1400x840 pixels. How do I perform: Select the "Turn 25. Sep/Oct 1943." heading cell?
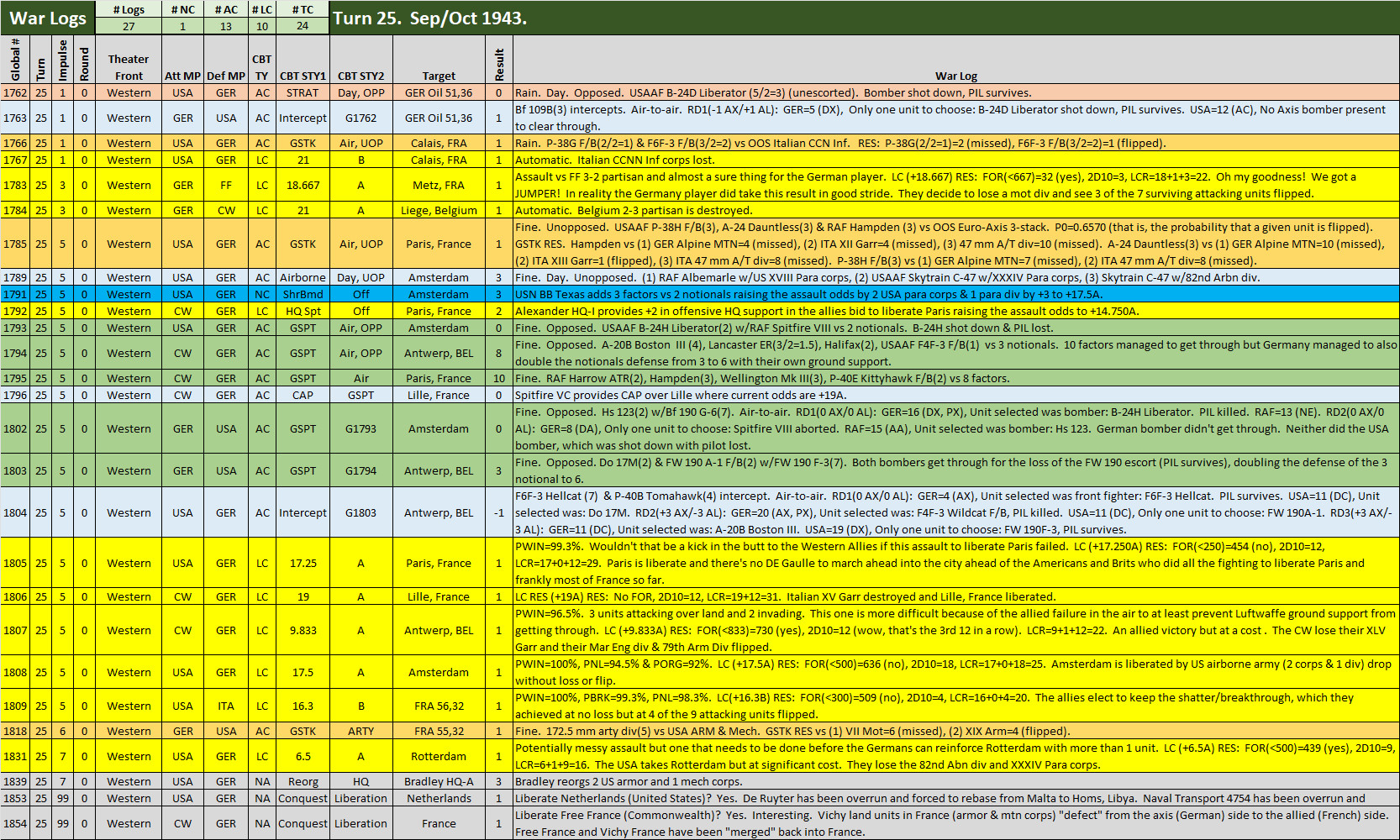point(864,18)
